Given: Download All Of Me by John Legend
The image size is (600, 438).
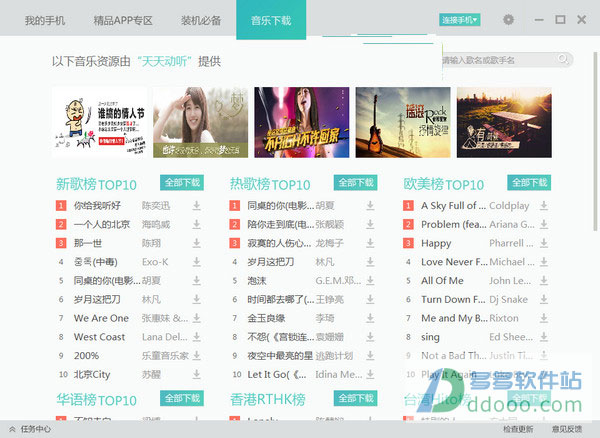Looking at the screenshot, I should pyautogui.click(x=544, y=281).
